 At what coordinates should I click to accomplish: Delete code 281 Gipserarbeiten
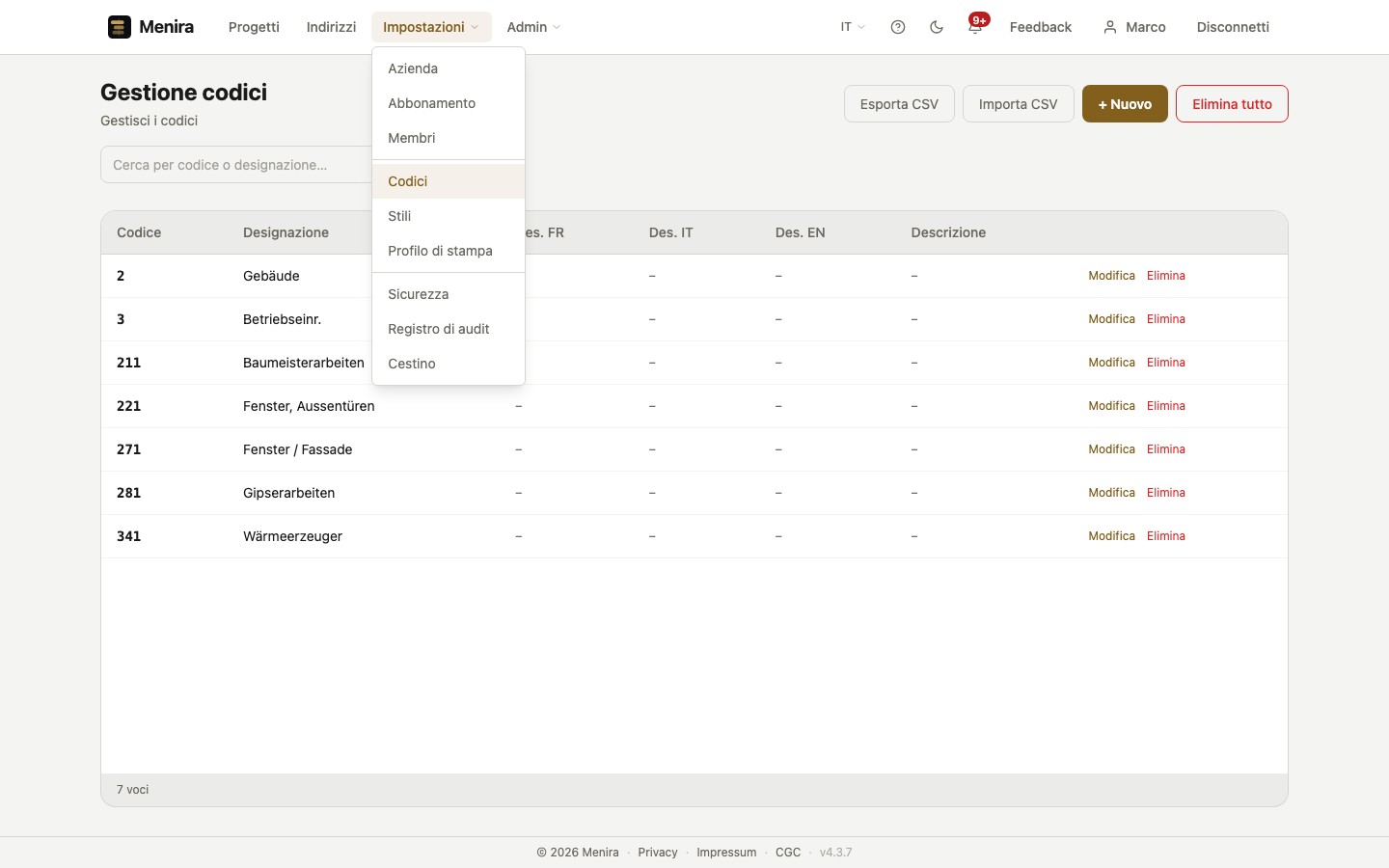click(1165, 493)
